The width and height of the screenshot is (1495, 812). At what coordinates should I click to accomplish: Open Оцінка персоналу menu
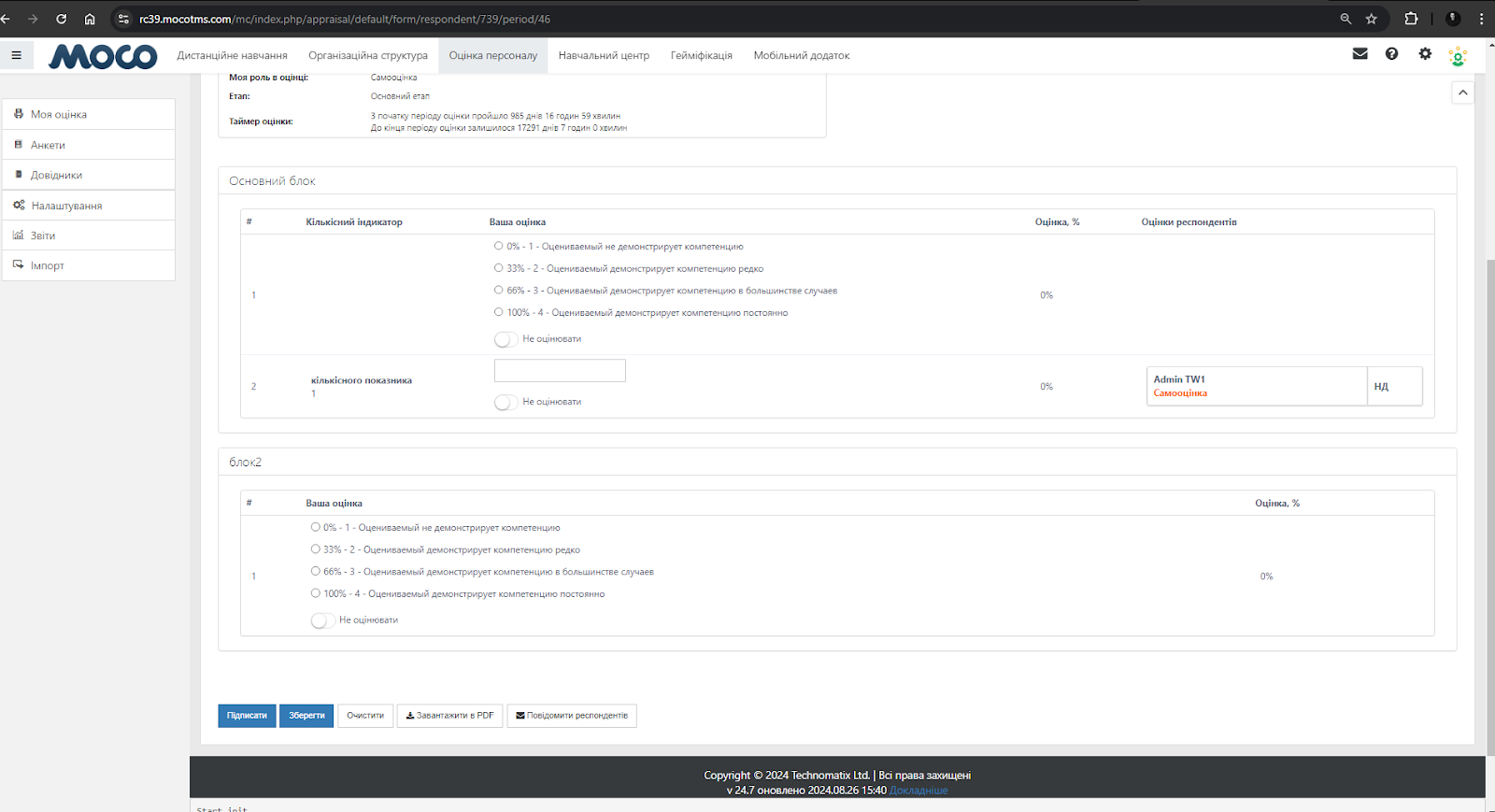[x=493, y=55]
